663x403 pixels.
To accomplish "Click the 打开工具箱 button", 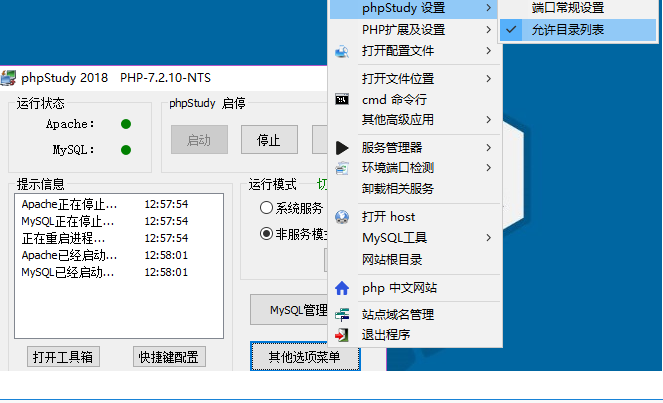I will (63, 357).
